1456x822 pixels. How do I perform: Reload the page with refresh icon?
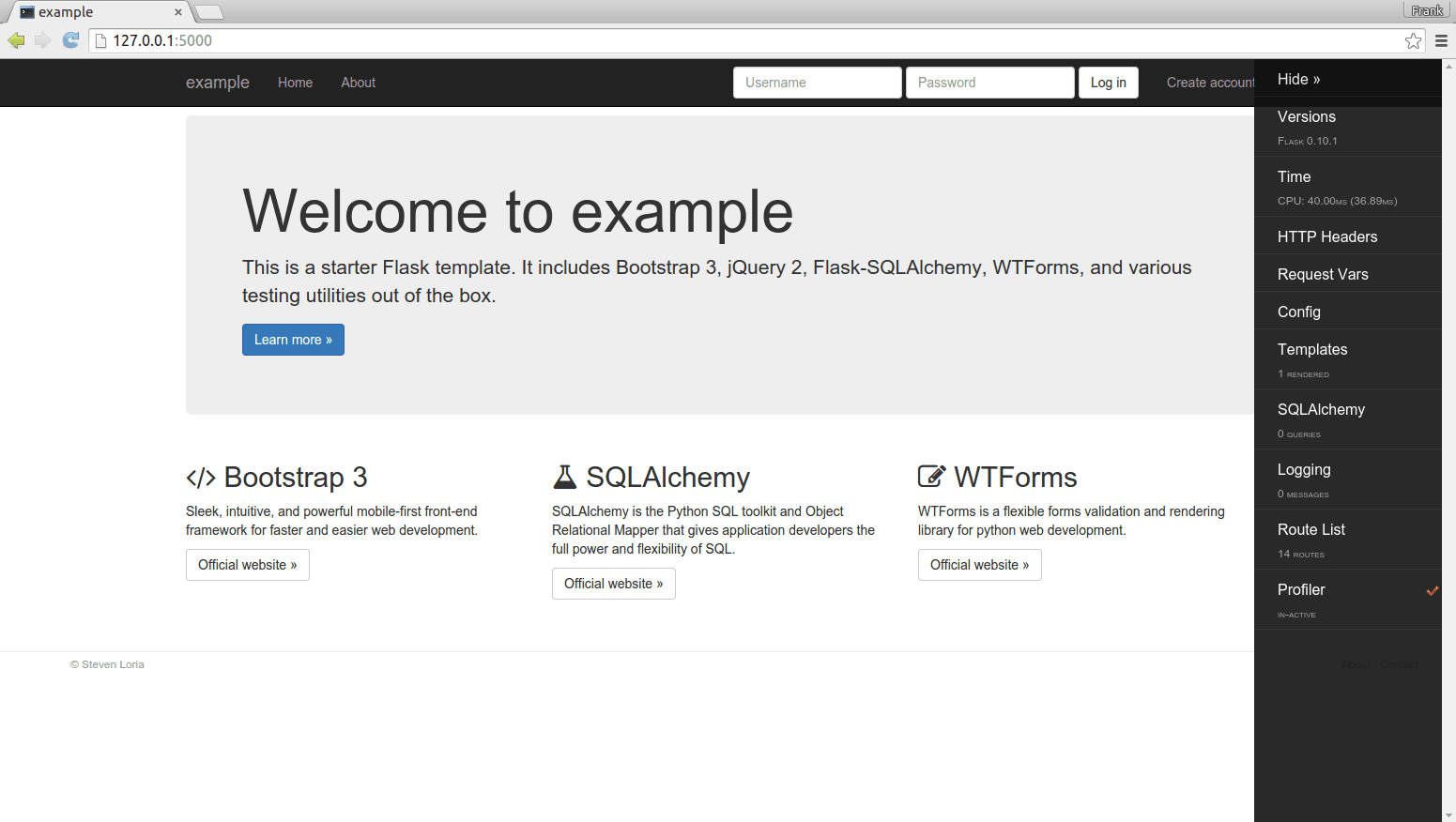coord(70,40)
